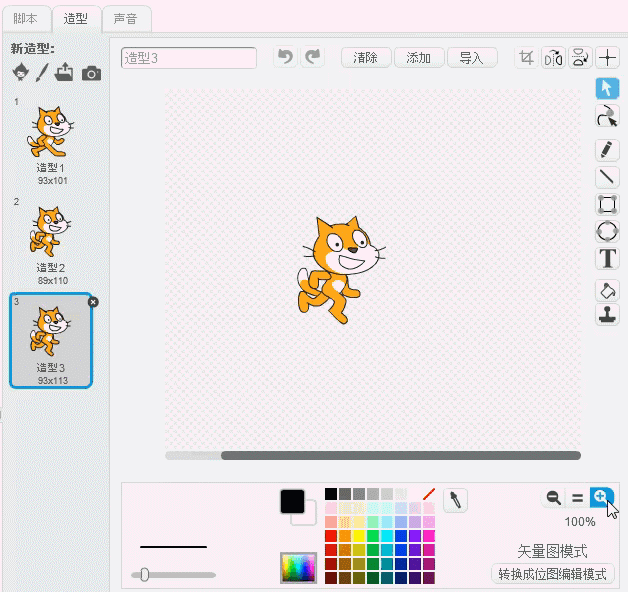The width and height of the screenshot is (628, 592).
Task: Pick the black grayscale swatch
Action: click(x=331, y=494)
